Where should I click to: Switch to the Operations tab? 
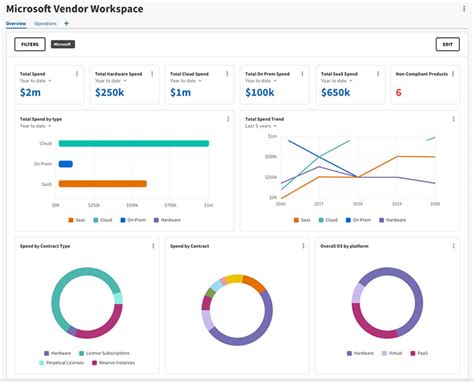point(45,23)
